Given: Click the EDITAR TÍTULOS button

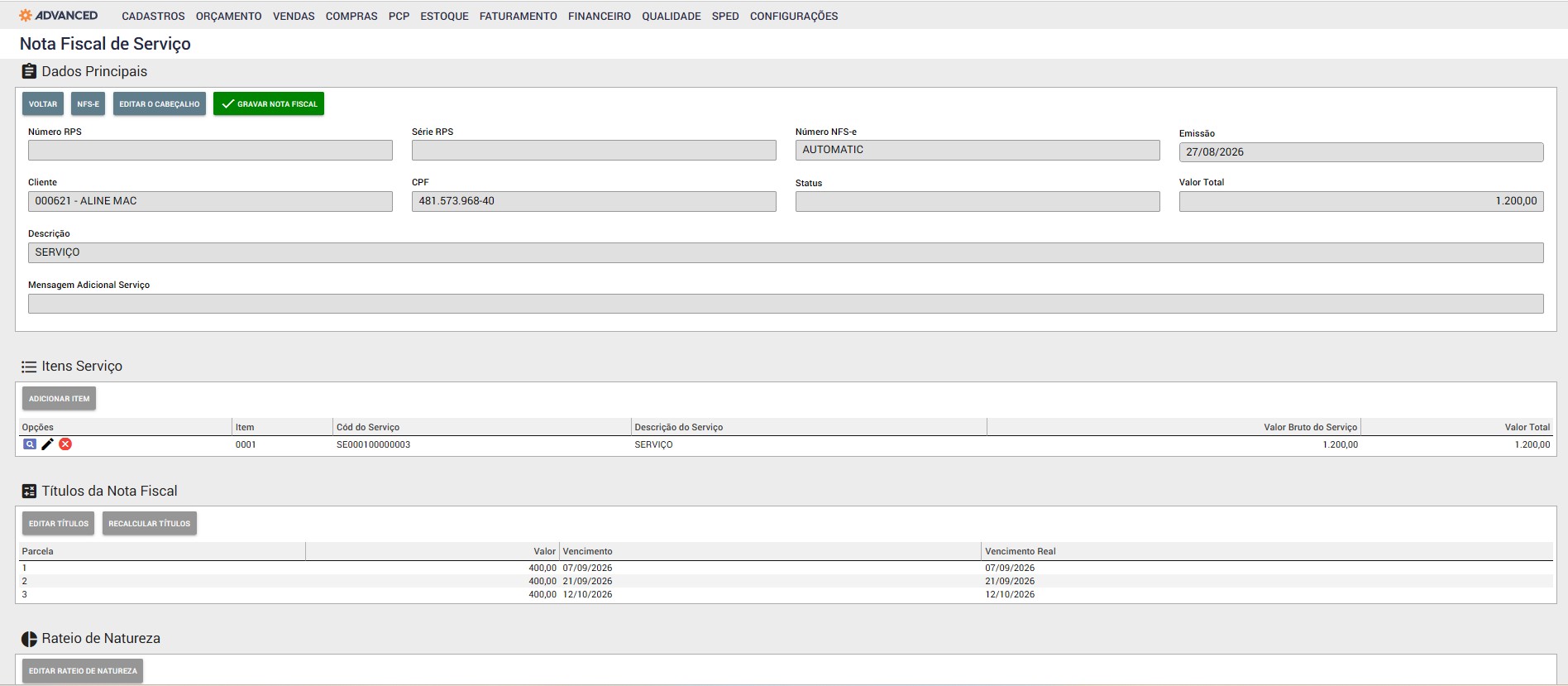Looking at the screenshot, I should coord(58,523).
